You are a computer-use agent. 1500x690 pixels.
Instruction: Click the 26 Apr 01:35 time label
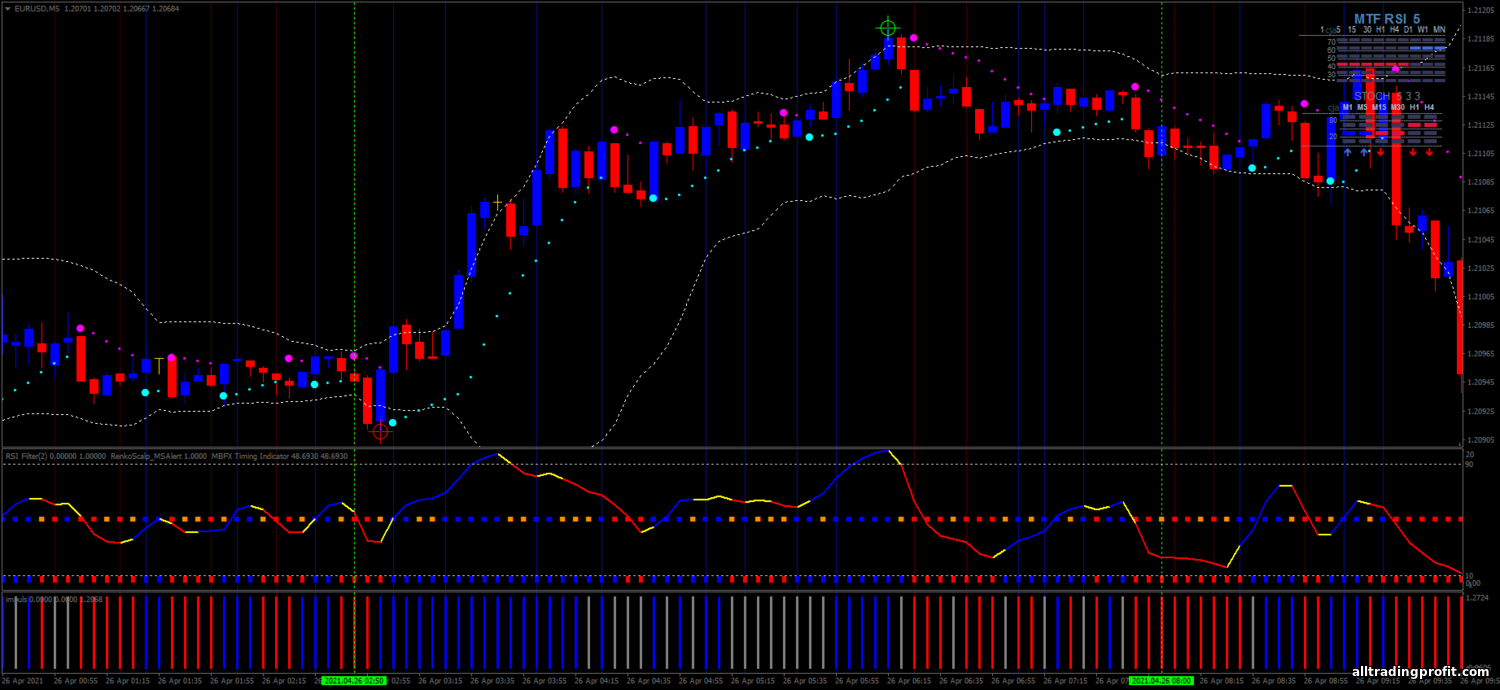click(181, 680)
